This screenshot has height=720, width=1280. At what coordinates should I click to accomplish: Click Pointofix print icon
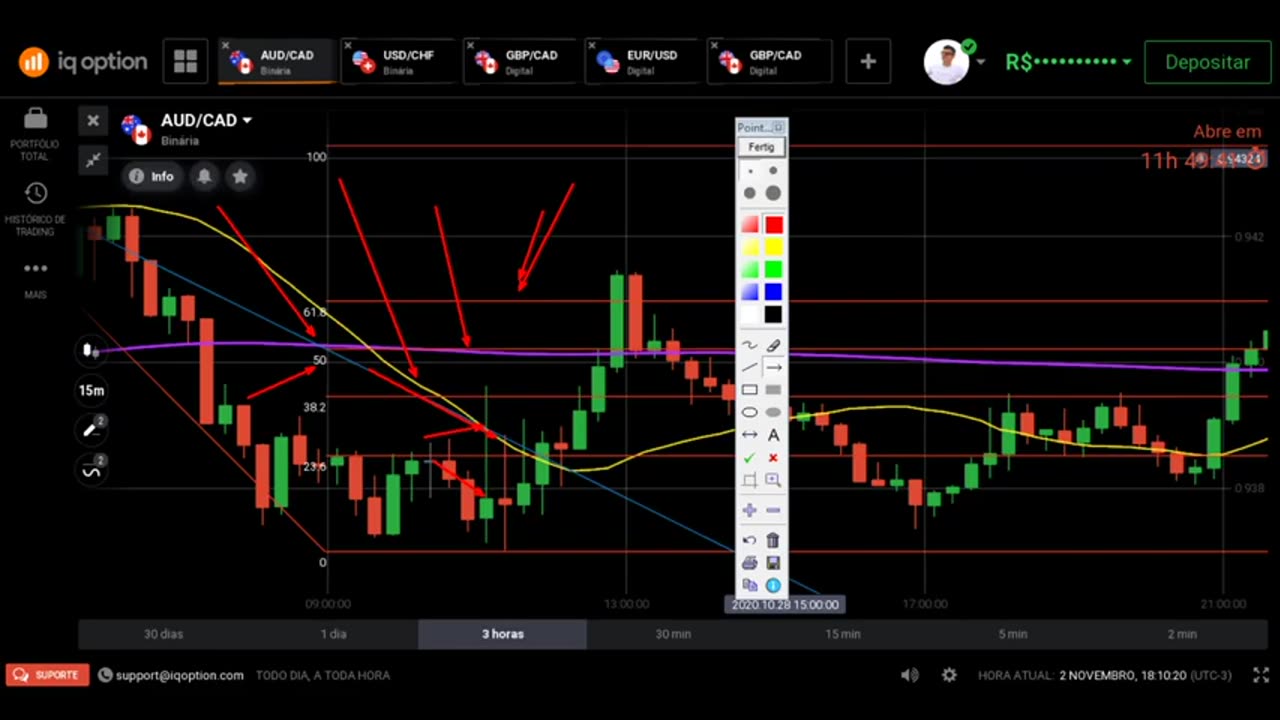point(749,563)
